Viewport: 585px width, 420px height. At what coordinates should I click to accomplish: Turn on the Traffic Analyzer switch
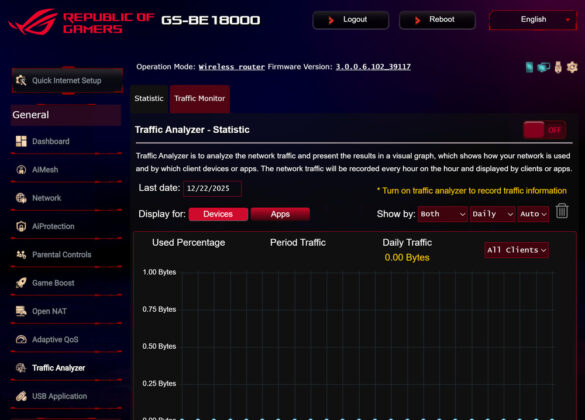(x=545, y=130)
